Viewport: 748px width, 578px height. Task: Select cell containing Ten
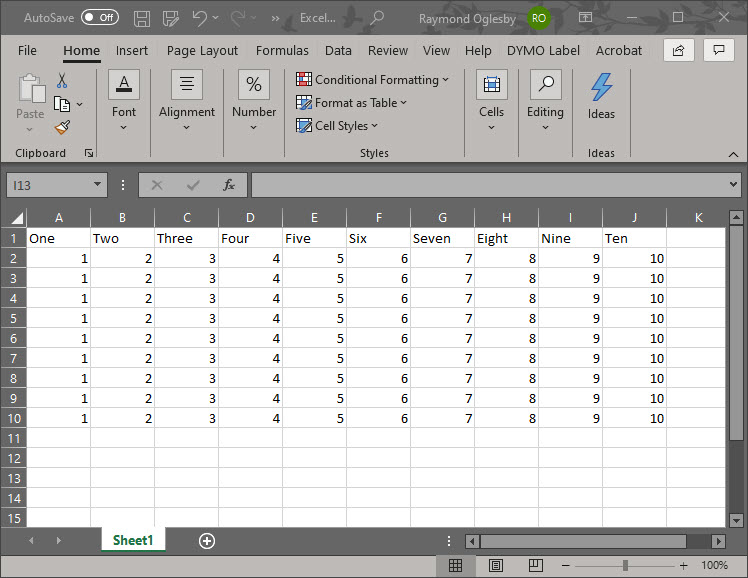[x=634, y=238]
